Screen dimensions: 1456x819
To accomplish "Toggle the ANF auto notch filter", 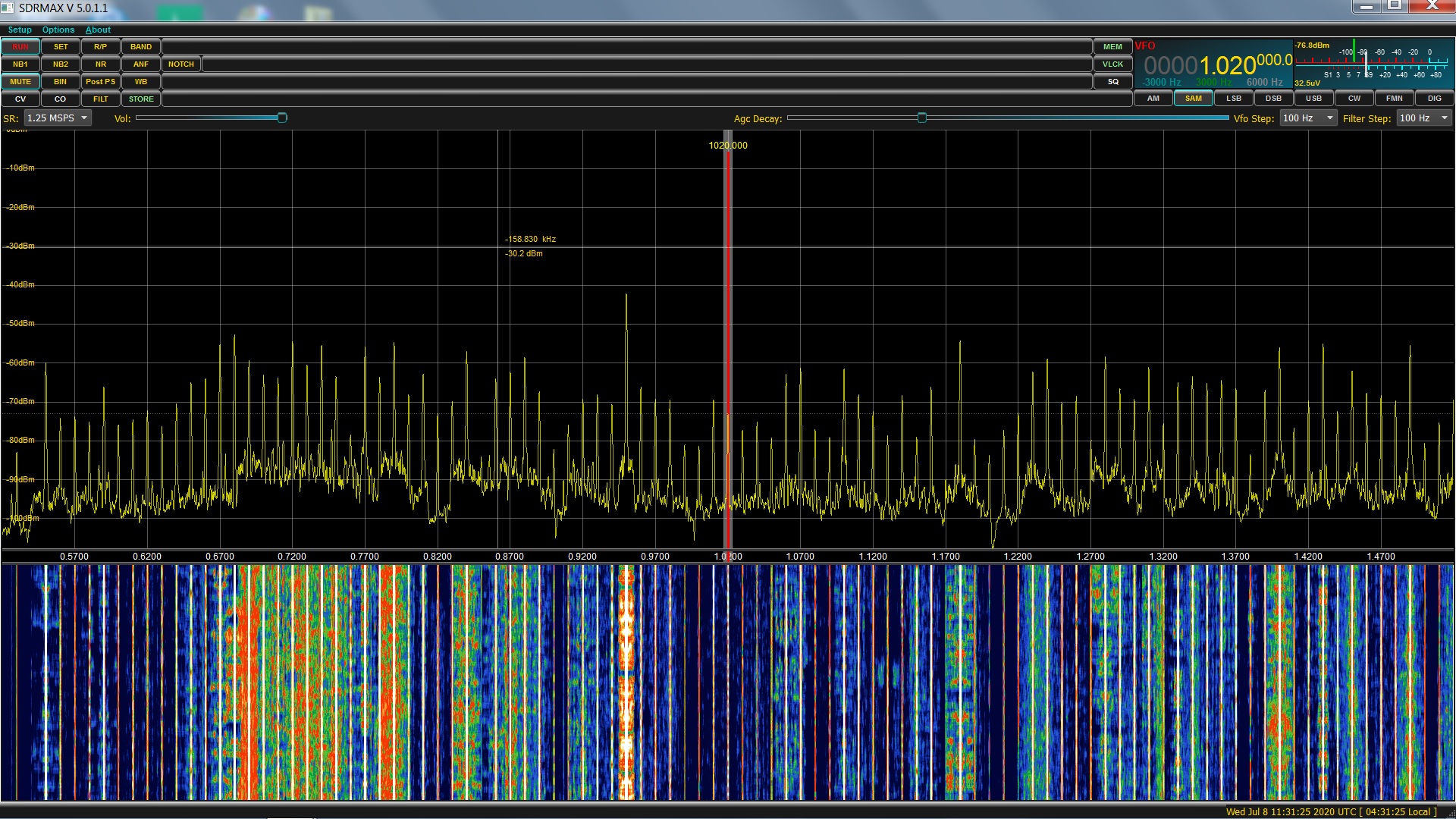I will click(x=141, y=64).
